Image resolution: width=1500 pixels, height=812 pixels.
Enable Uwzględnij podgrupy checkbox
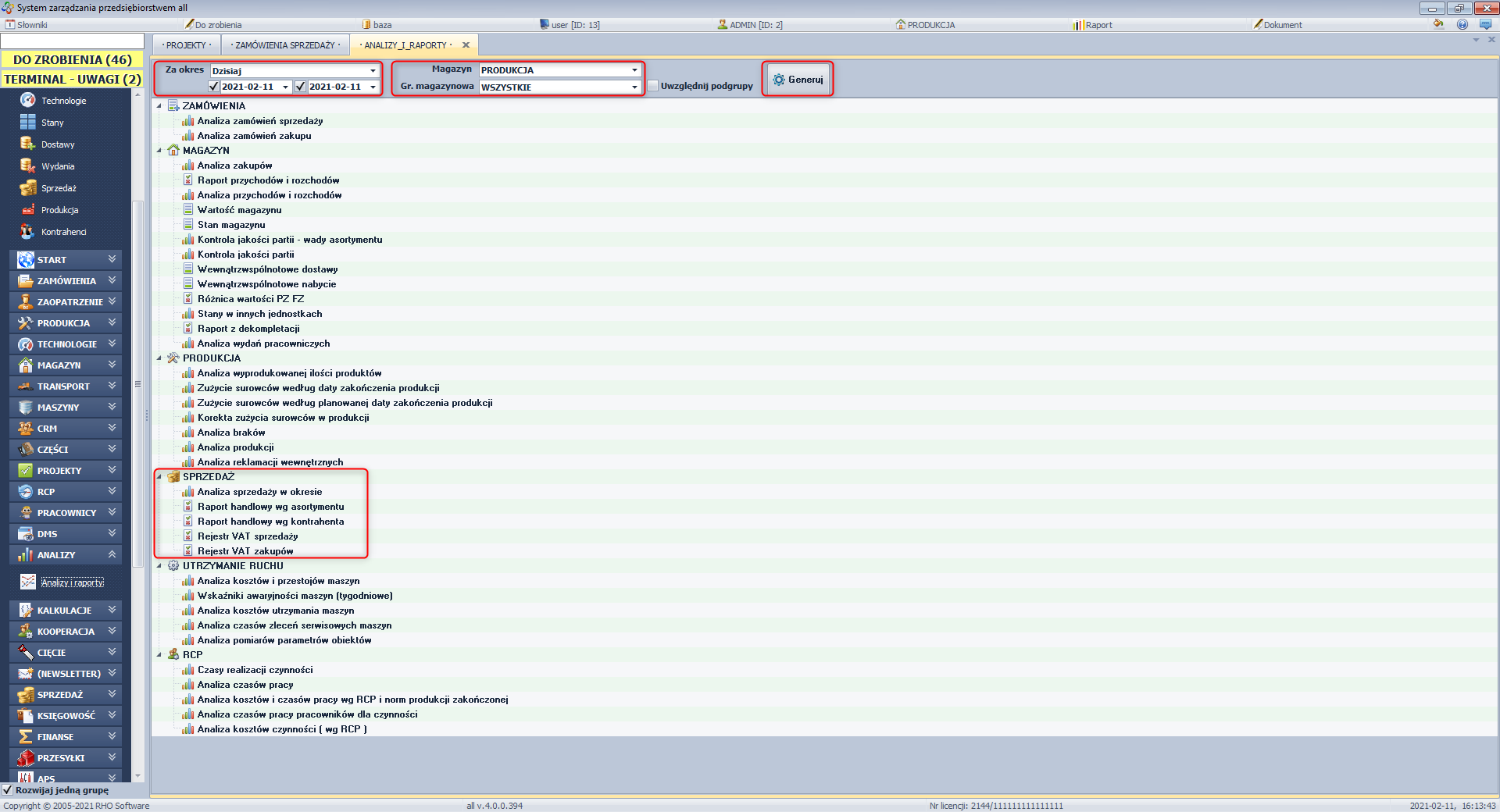(653, 86)
